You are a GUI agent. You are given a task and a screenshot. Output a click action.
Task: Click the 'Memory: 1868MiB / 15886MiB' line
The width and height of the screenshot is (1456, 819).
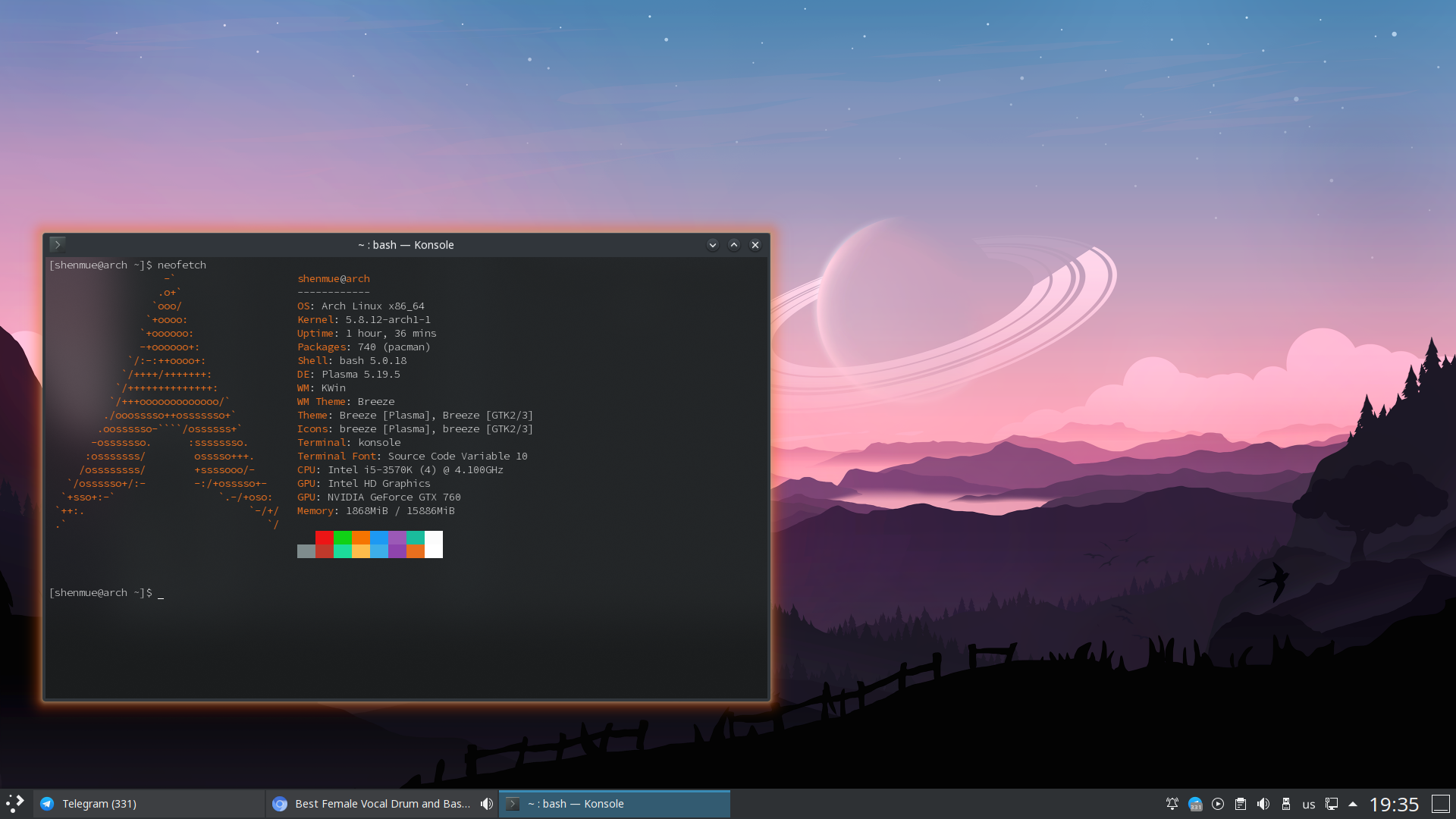[376, 511]
